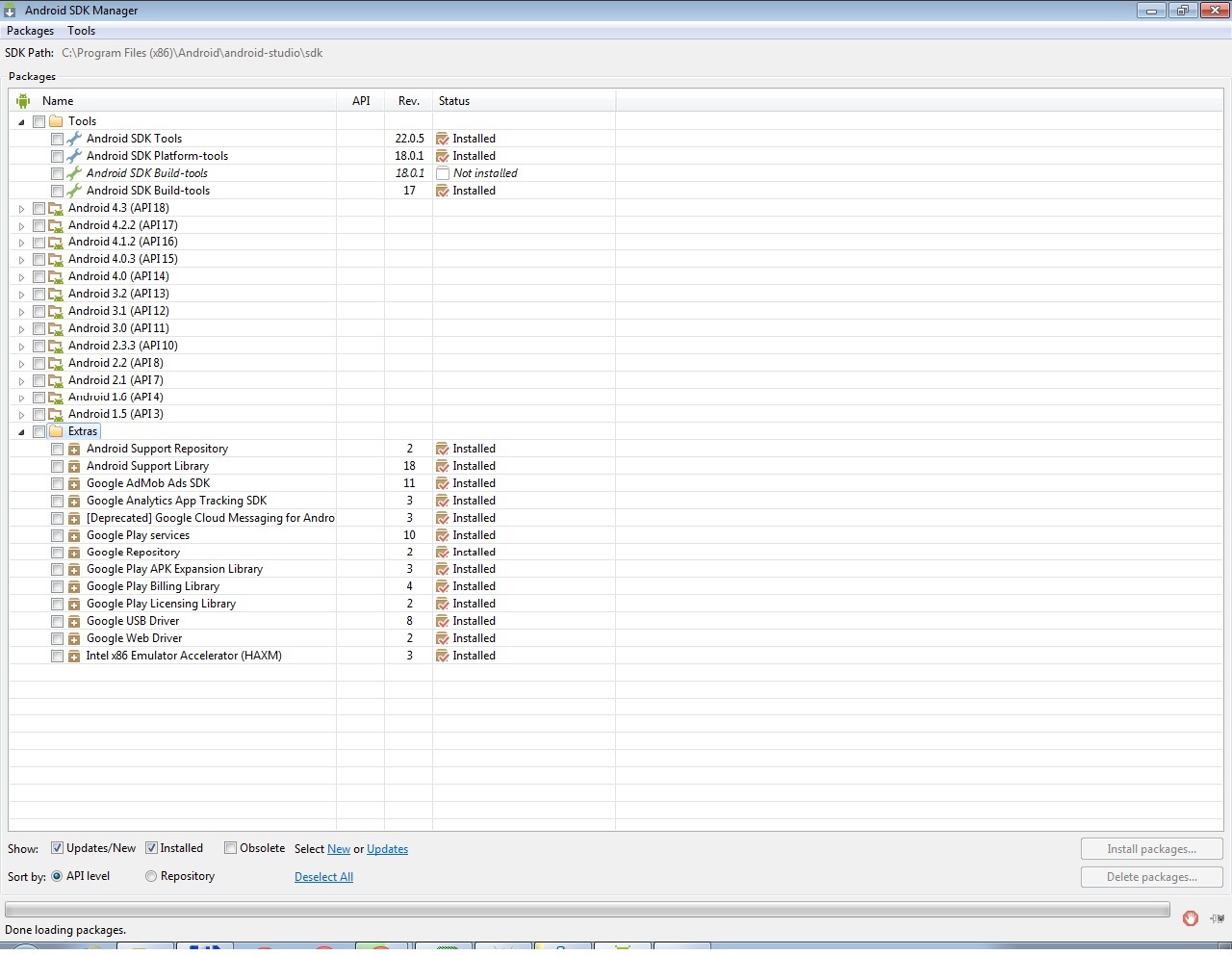Uncheck the Installed filter checkbox
This screenshot has height=955, width=1232.
(151, 848)
